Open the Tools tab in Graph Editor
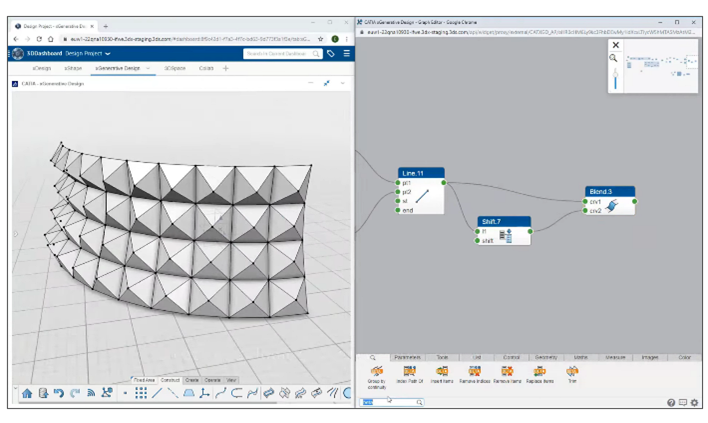 [442, 357]
